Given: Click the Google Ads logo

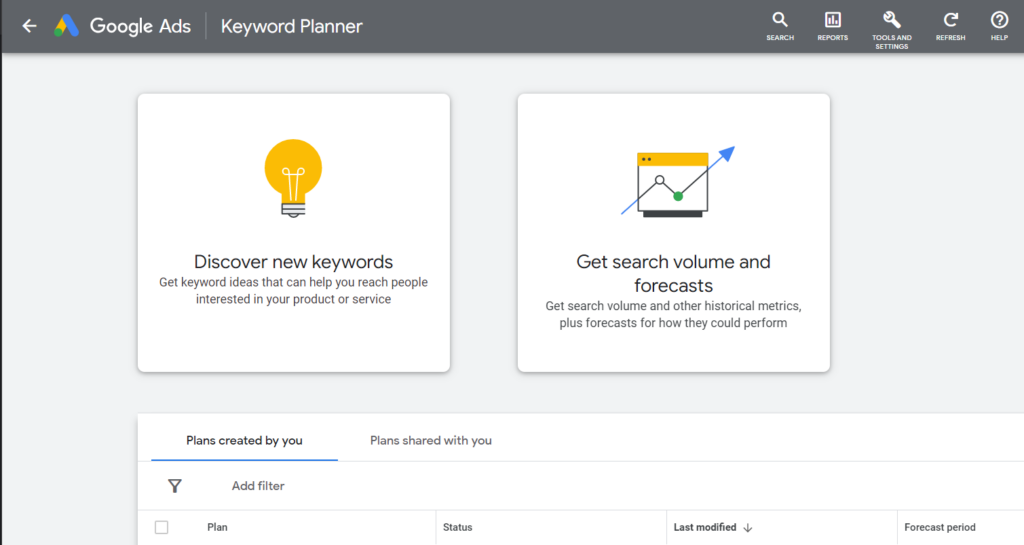Looking at the screenshot, I should pos(66,26).
